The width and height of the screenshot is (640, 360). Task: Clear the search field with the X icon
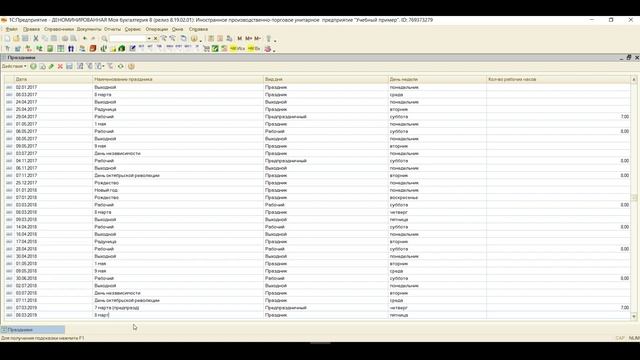click(x=156, y=38)
